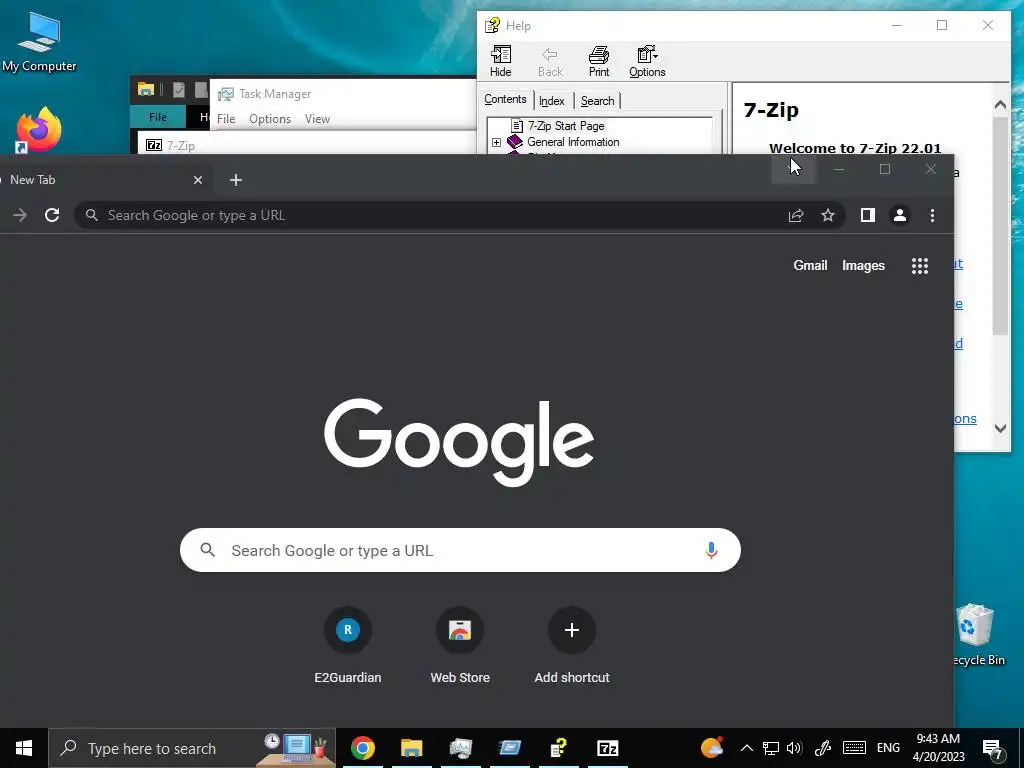Open File Explorer from the taskbar
The height and width of the screenshot is (768, 1024).
coord(411,748)
